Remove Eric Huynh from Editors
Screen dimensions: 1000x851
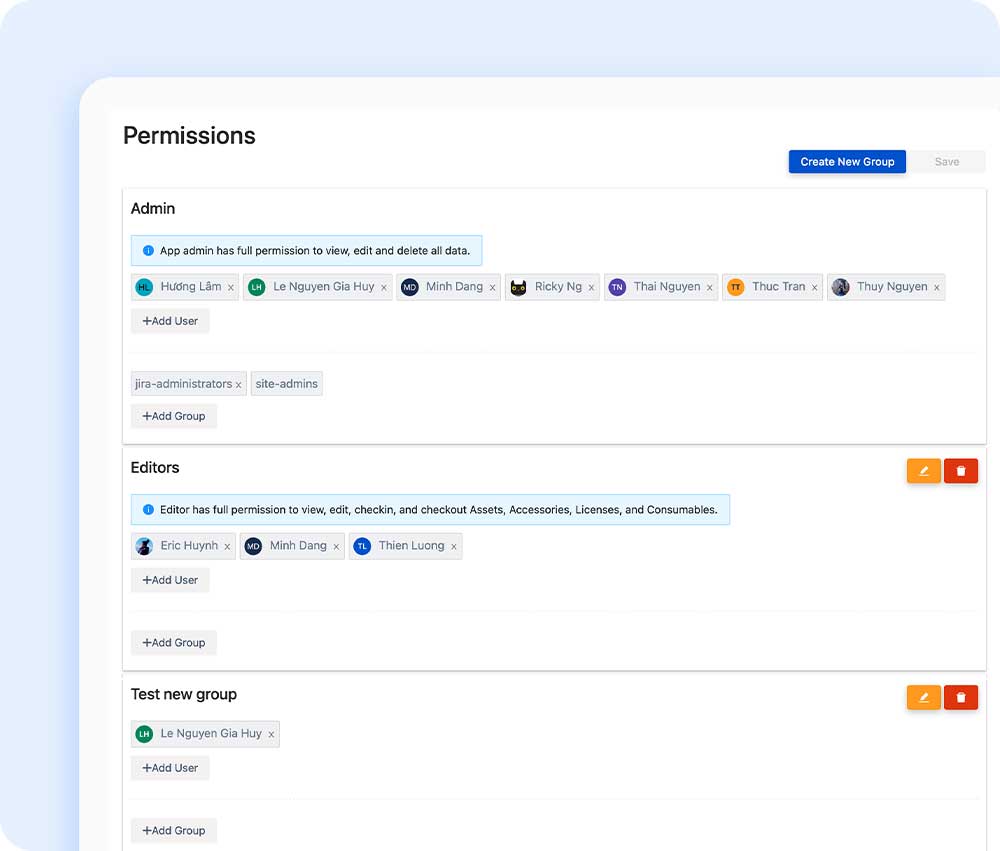pyautogui.click(x=227, y=547)
